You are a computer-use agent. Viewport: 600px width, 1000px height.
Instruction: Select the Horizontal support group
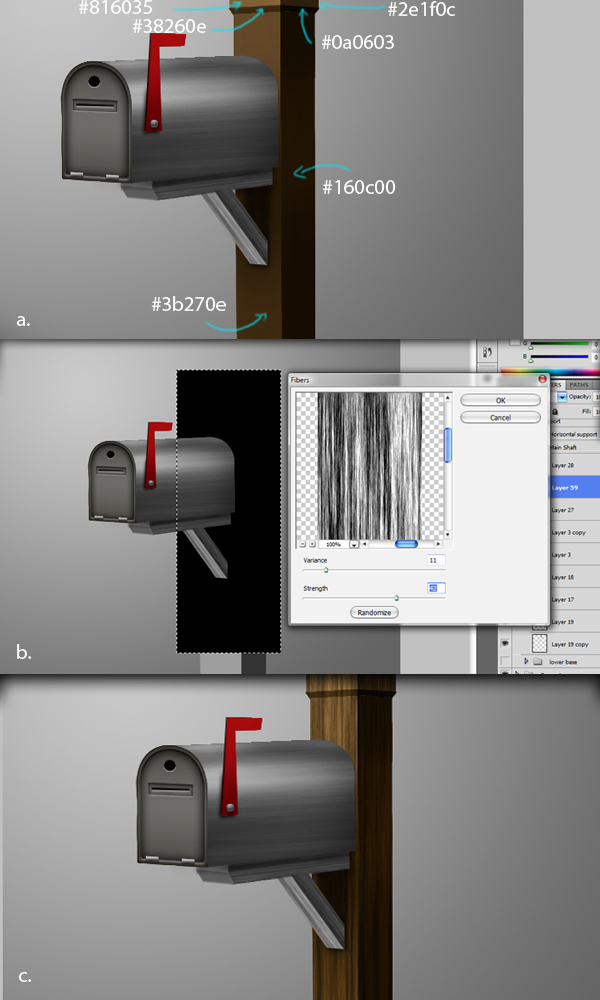574,434
